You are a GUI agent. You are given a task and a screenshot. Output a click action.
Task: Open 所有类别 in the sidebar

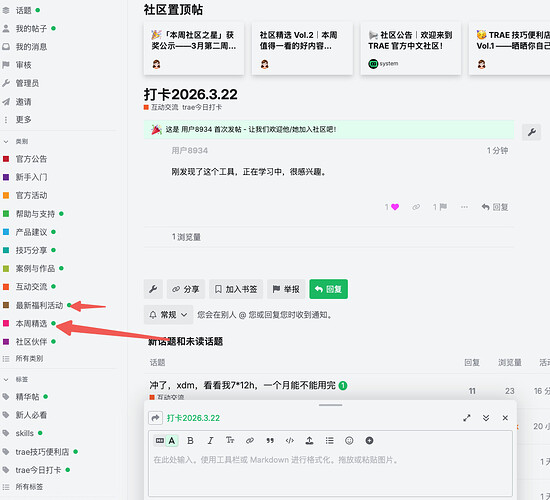pos(29,359)
